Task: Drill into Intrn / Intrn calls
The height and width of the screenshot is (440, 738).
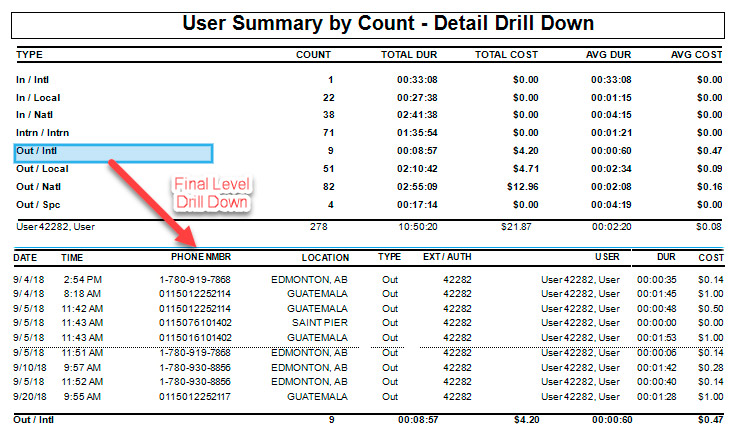Action: pyautogui.click(x=42, y=133)
